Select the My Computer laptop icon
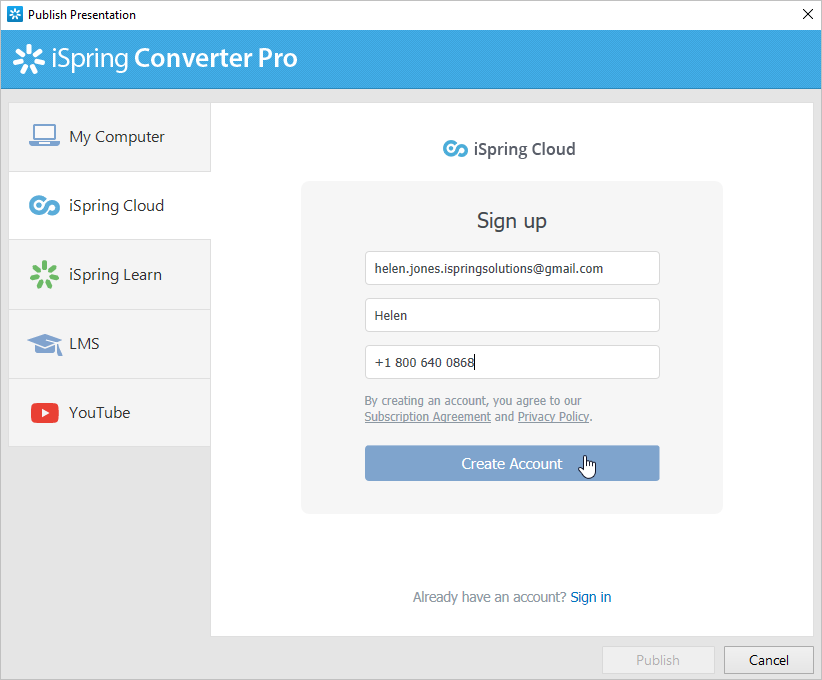 (44, 135)
